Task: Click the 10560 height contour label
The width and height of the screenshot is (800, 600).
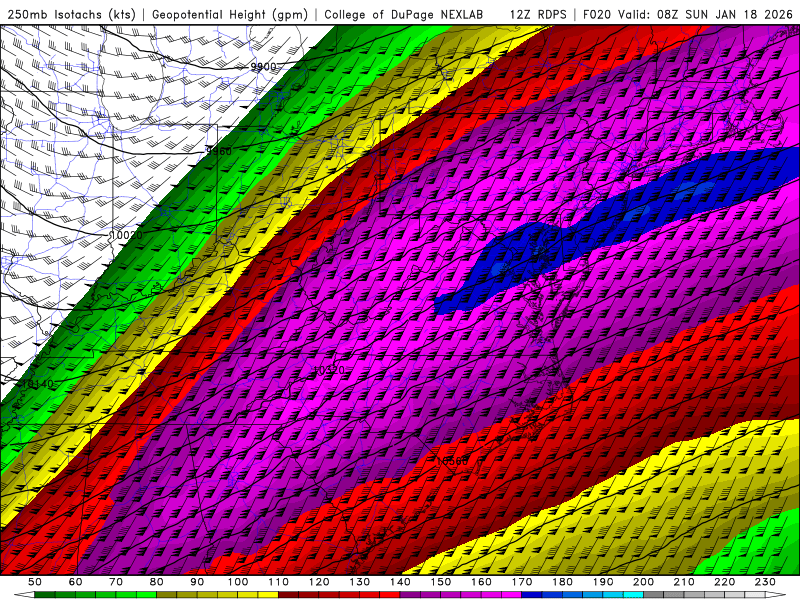Action: (452, 461)
